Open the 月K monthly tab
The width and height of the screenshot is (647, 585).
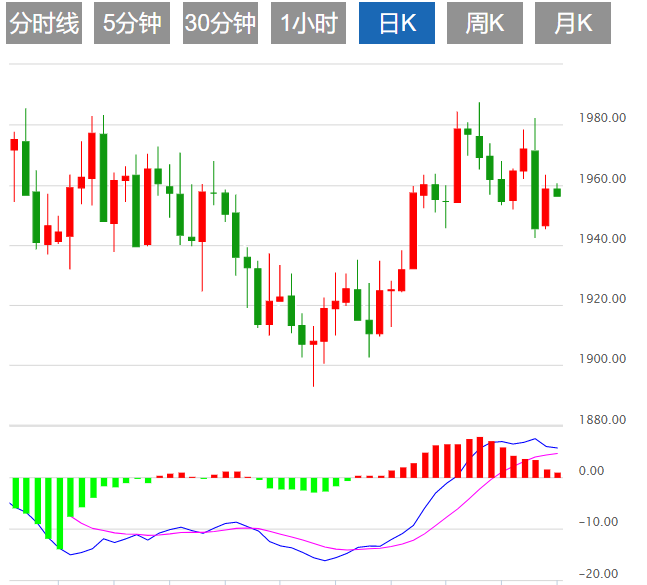pyautogui.click(x=573, y=23)
